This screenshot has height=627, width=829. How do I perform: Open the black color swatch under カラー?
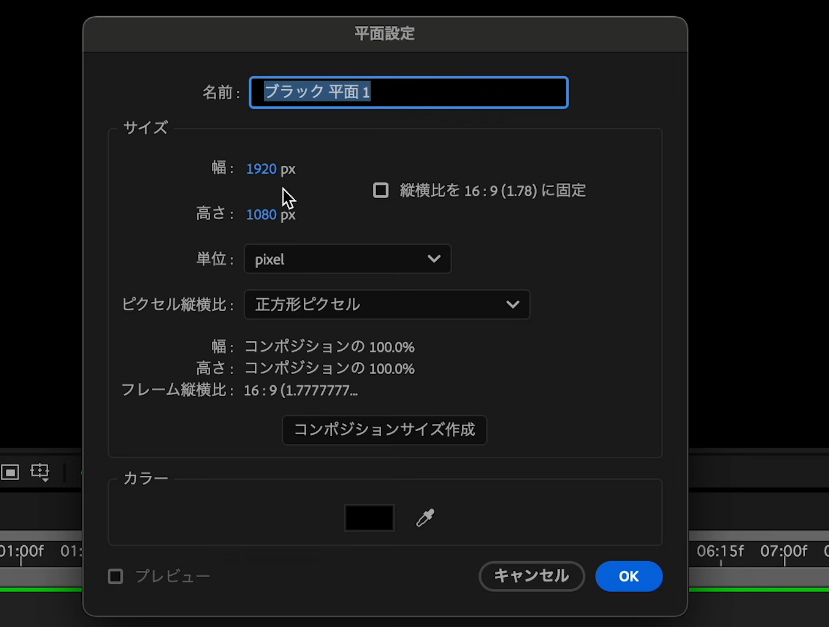[x=368, y=520]
